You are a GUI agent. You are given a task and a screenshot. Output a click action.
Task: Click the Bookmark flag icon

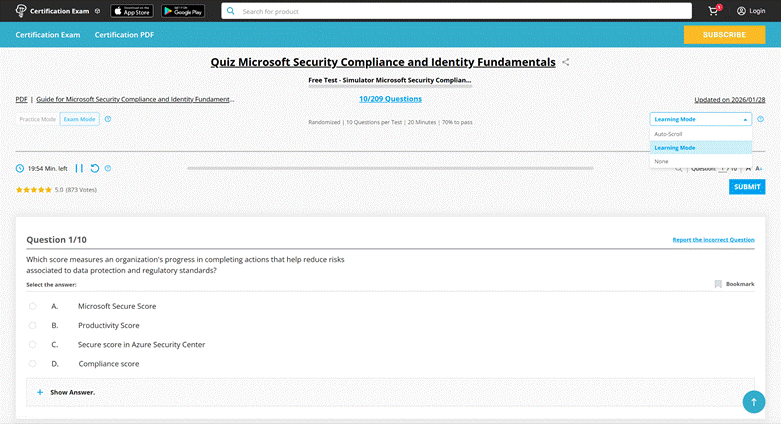(718, 284)
